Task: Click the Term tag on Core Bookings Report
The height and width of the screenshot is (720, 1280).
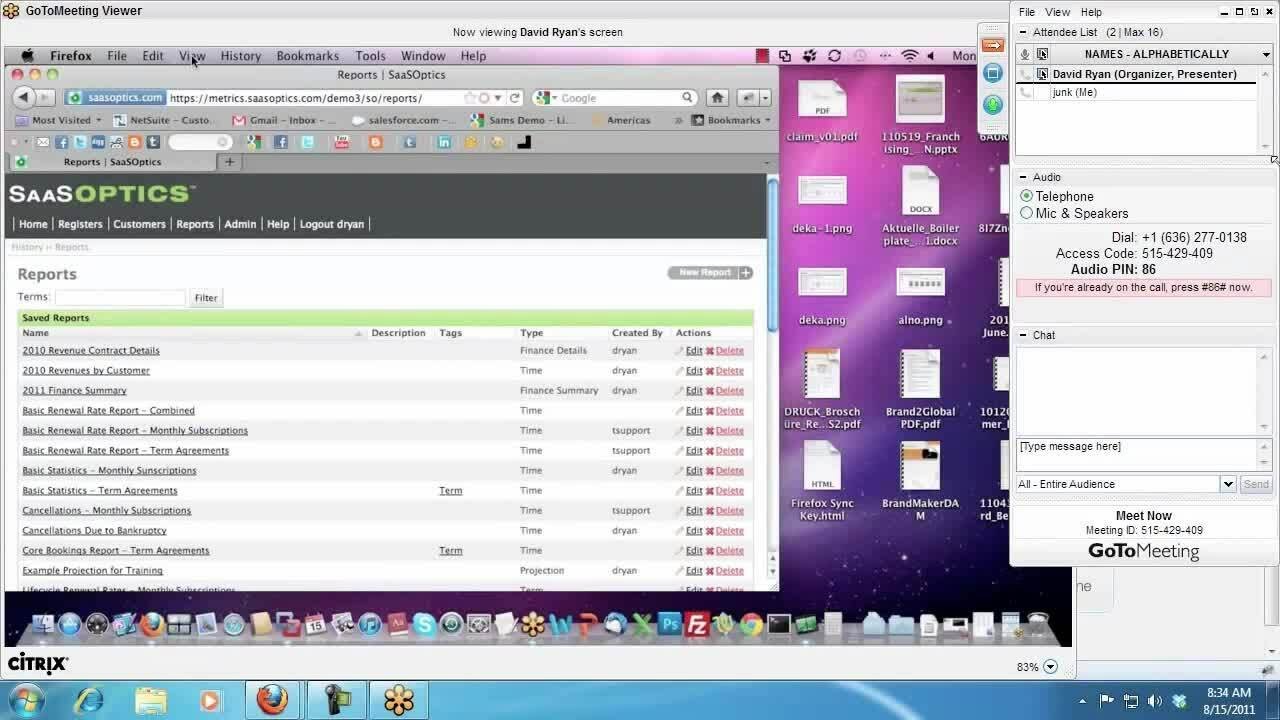Action: (x=451, y=551)
